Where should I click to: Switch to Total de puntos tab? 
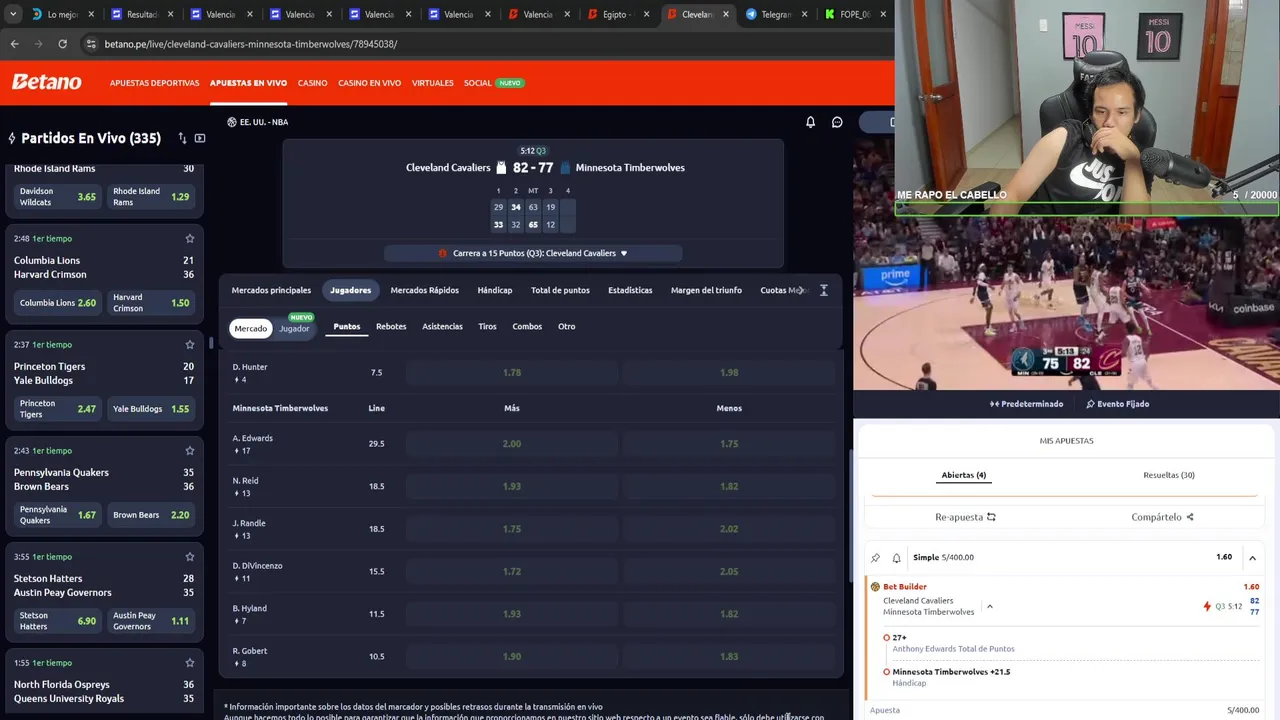560,290
